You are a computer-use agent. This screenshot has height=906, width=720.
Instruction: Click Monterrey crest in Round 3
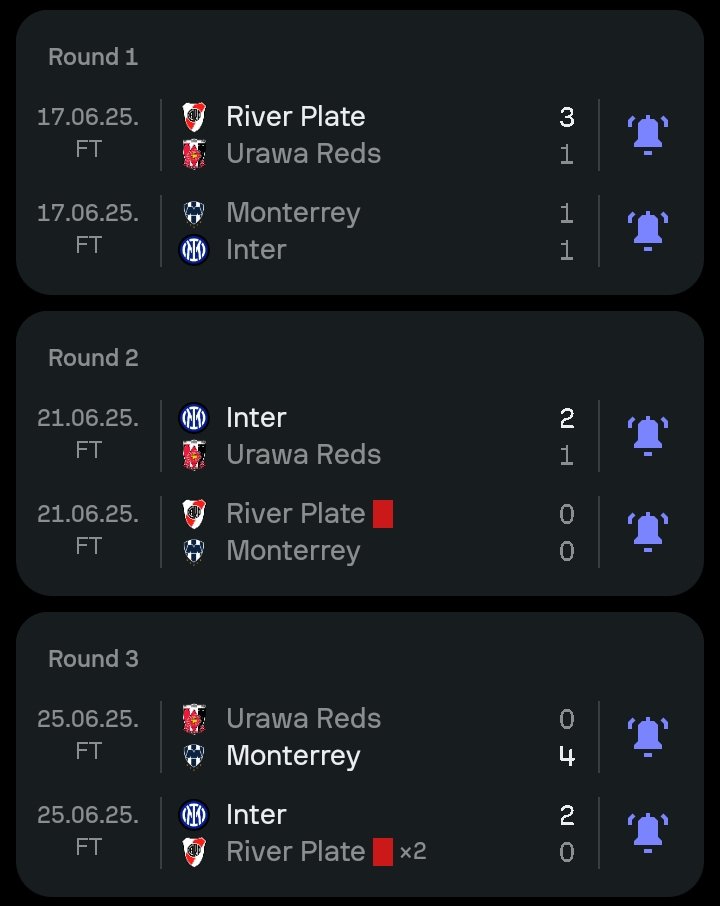coord(194,756)
